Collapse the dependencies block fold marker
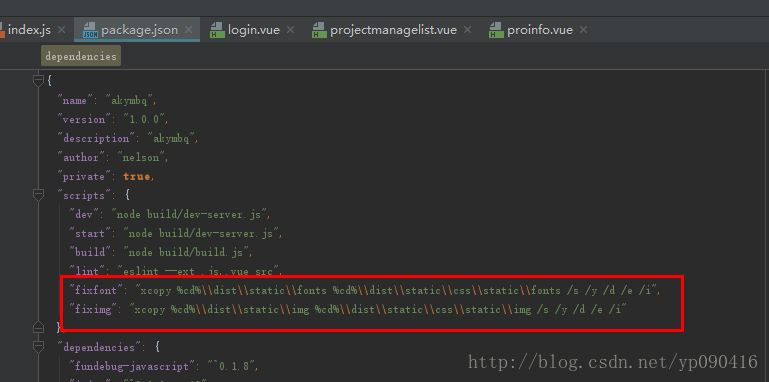The height and width of the screenshot is (382, 769). [38, 347]
